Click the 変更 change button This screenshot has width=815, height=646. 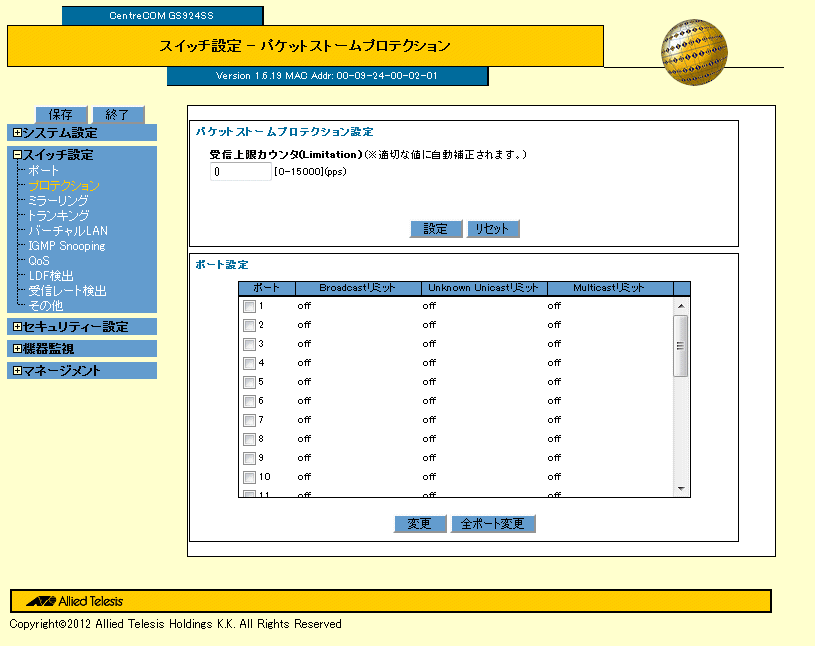tap(419, 524)
